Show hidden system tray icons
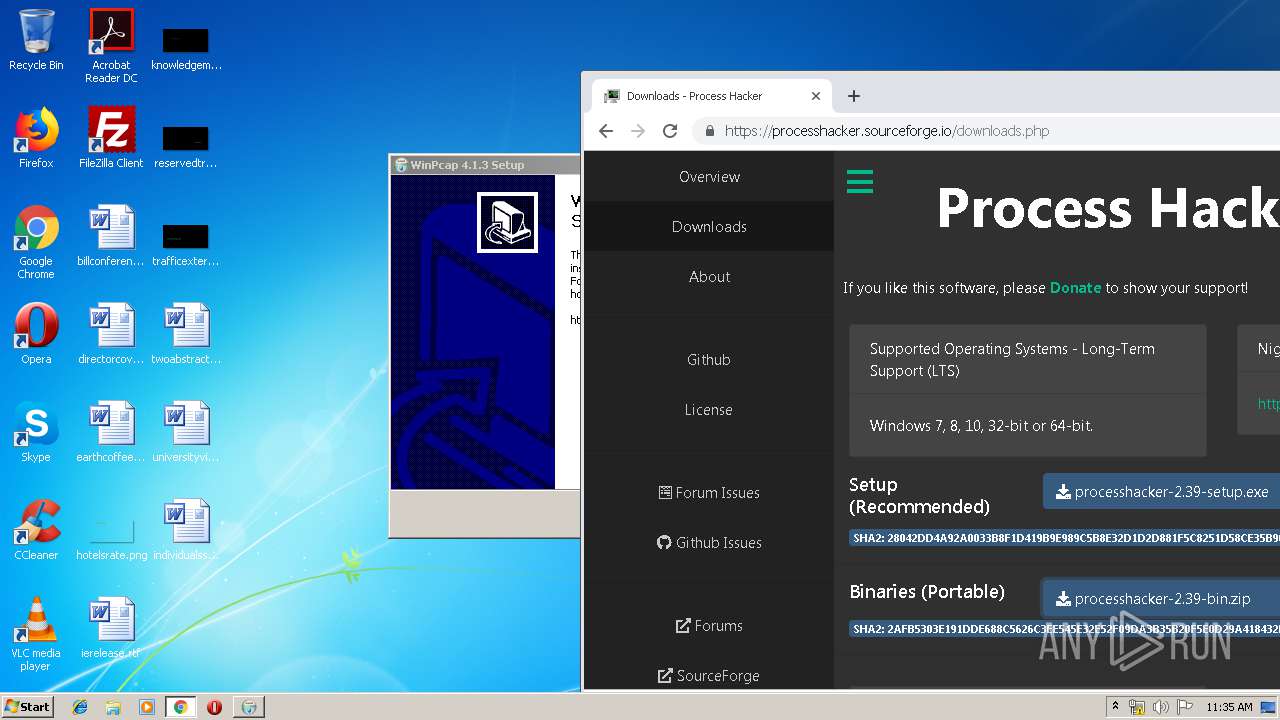The height and width of the screenshot is (720, 1280). click(x=1116, y=707)
